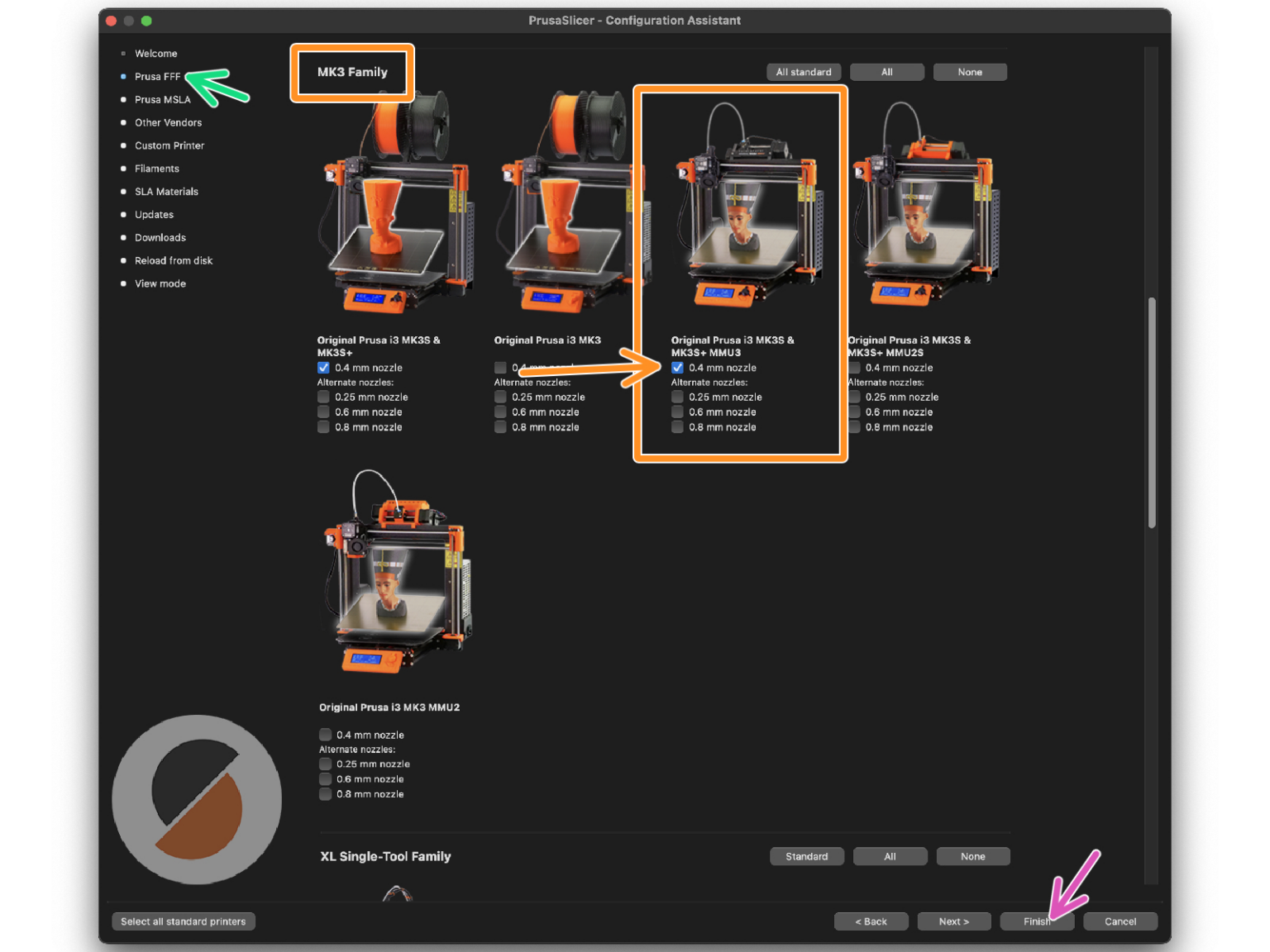
Task: Go to the Downloads section
Action: click(160, 237)
